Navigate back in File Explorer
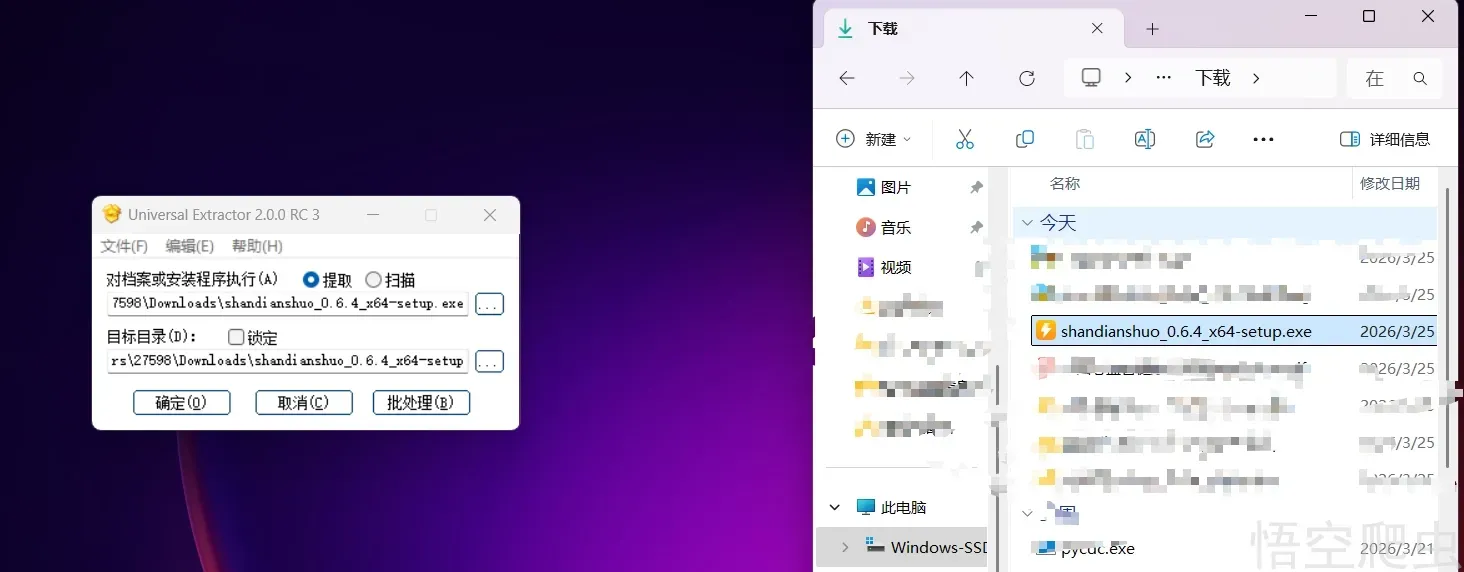 click(847, 78)
